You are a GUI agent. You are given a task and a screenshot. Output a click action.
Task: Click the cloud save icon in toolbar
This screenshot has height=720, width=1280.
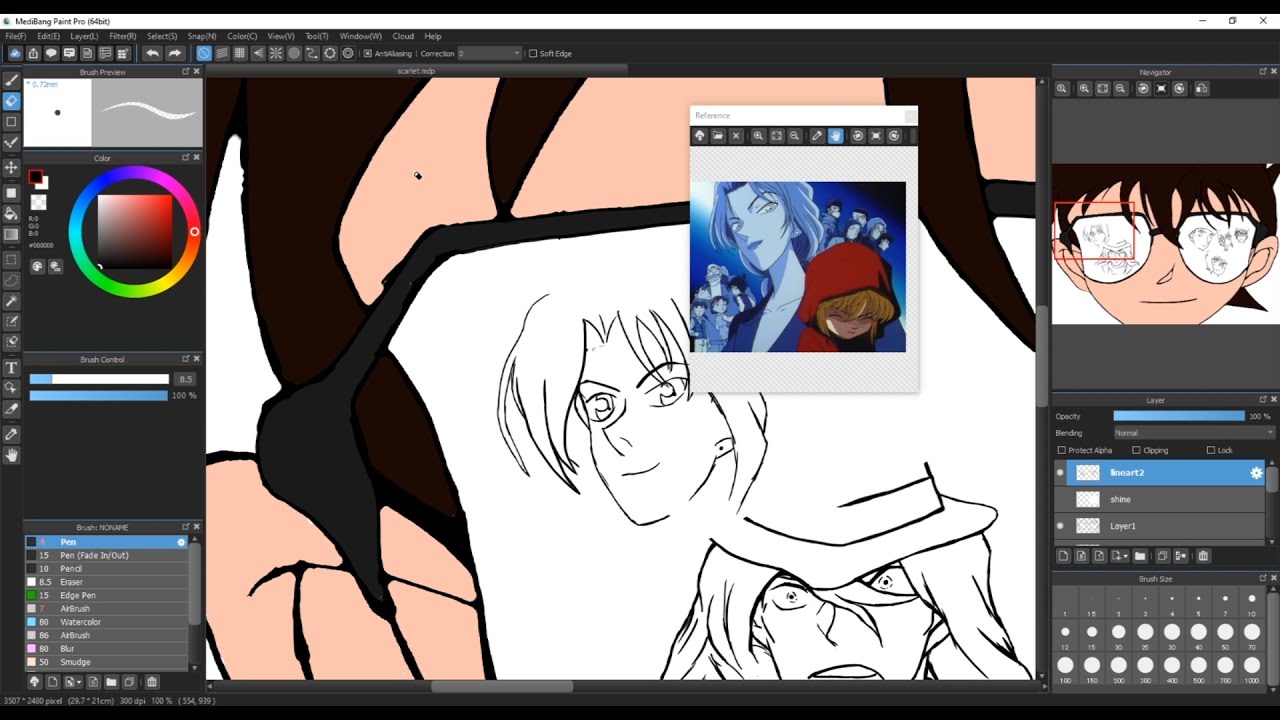click(x=15, y=53)
